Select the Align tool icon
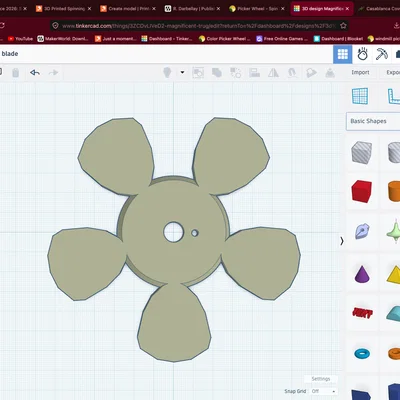The height and width of the screenshot is (400, 400). [254, 72]
